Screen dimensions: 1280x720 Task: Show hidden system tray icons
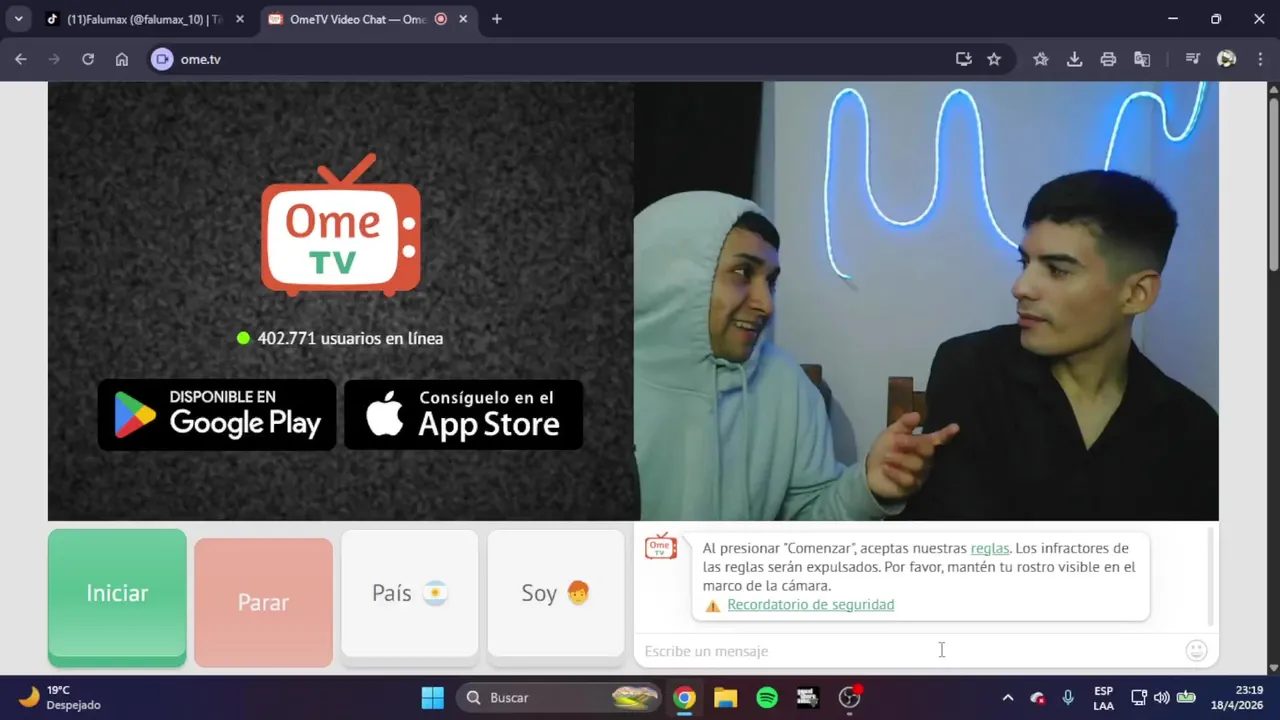point(1008,698)
